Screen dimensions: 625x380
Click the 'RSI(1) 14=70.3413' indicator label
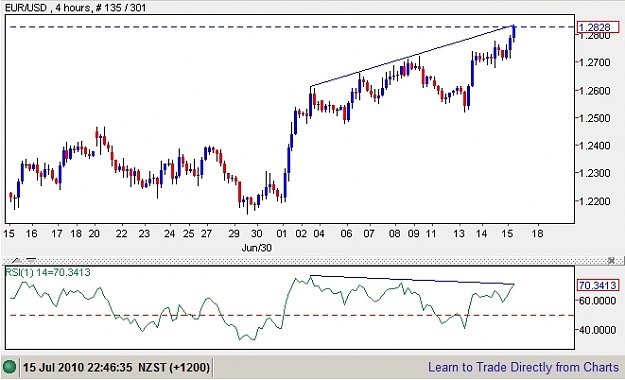(48, 272)
